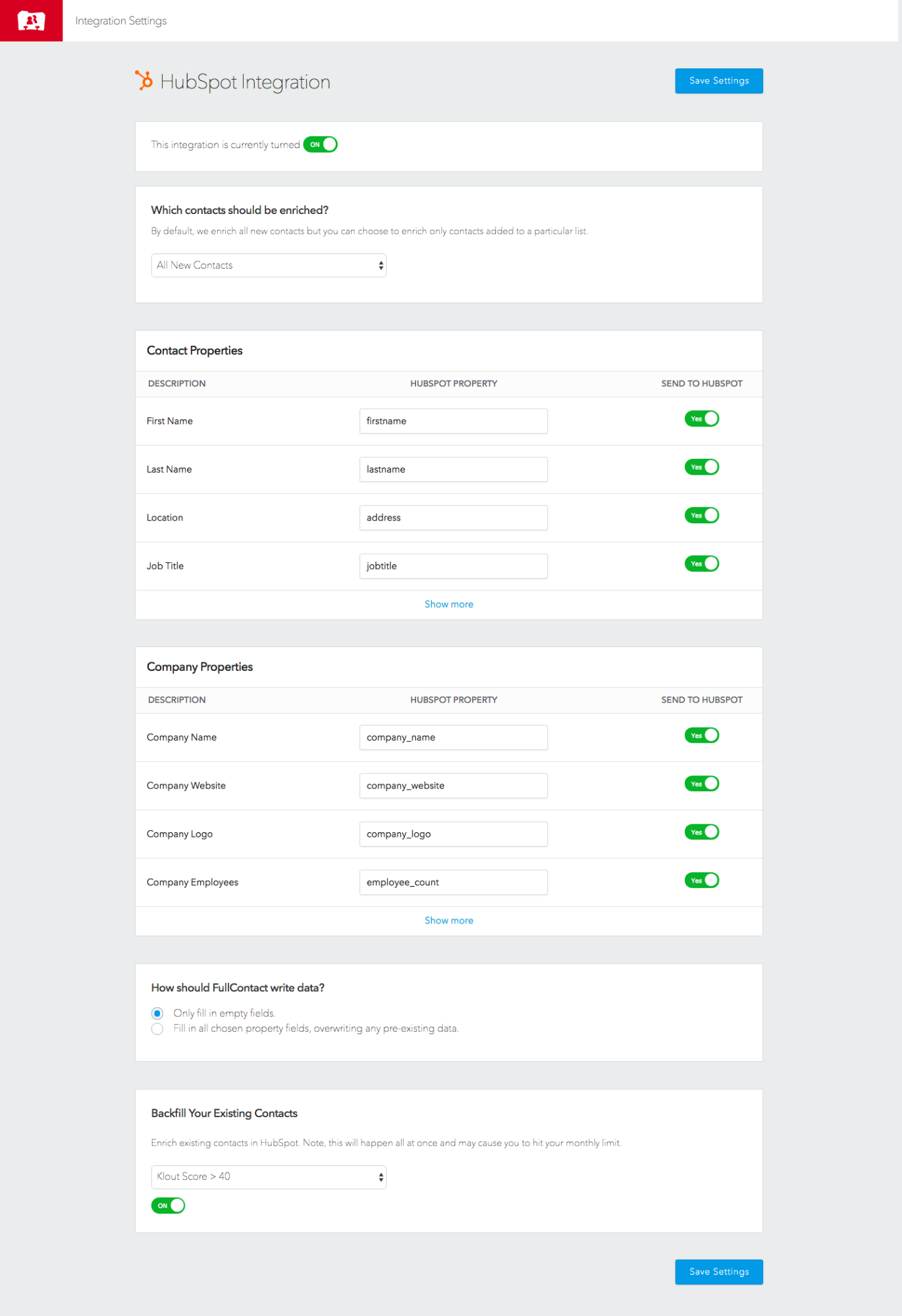The height and width of the screenshot is (1316, 902).
Task: Click the Company Properties heading
Action: point(200,667)
